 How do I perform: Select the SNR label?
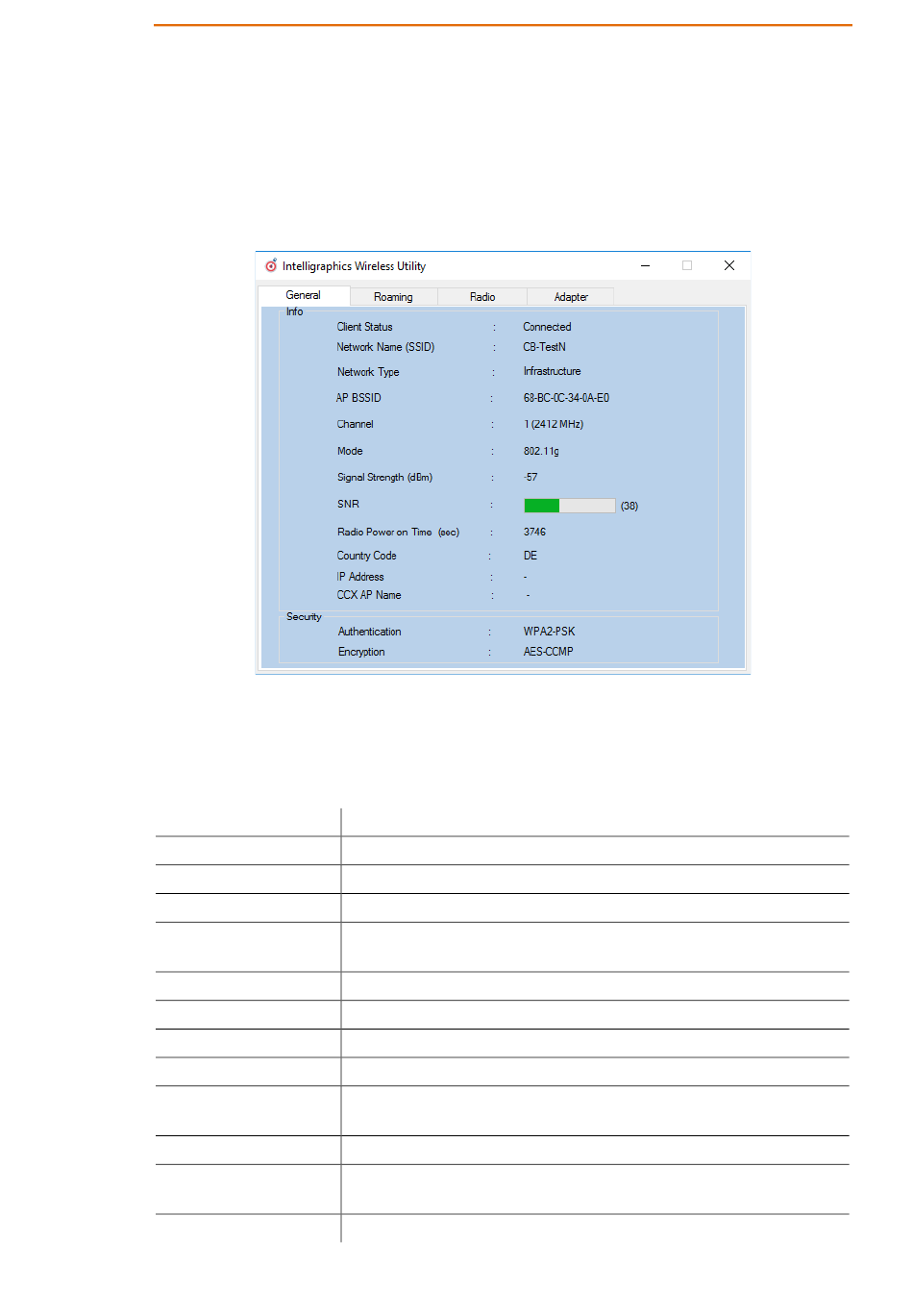(x=348, y=504)
